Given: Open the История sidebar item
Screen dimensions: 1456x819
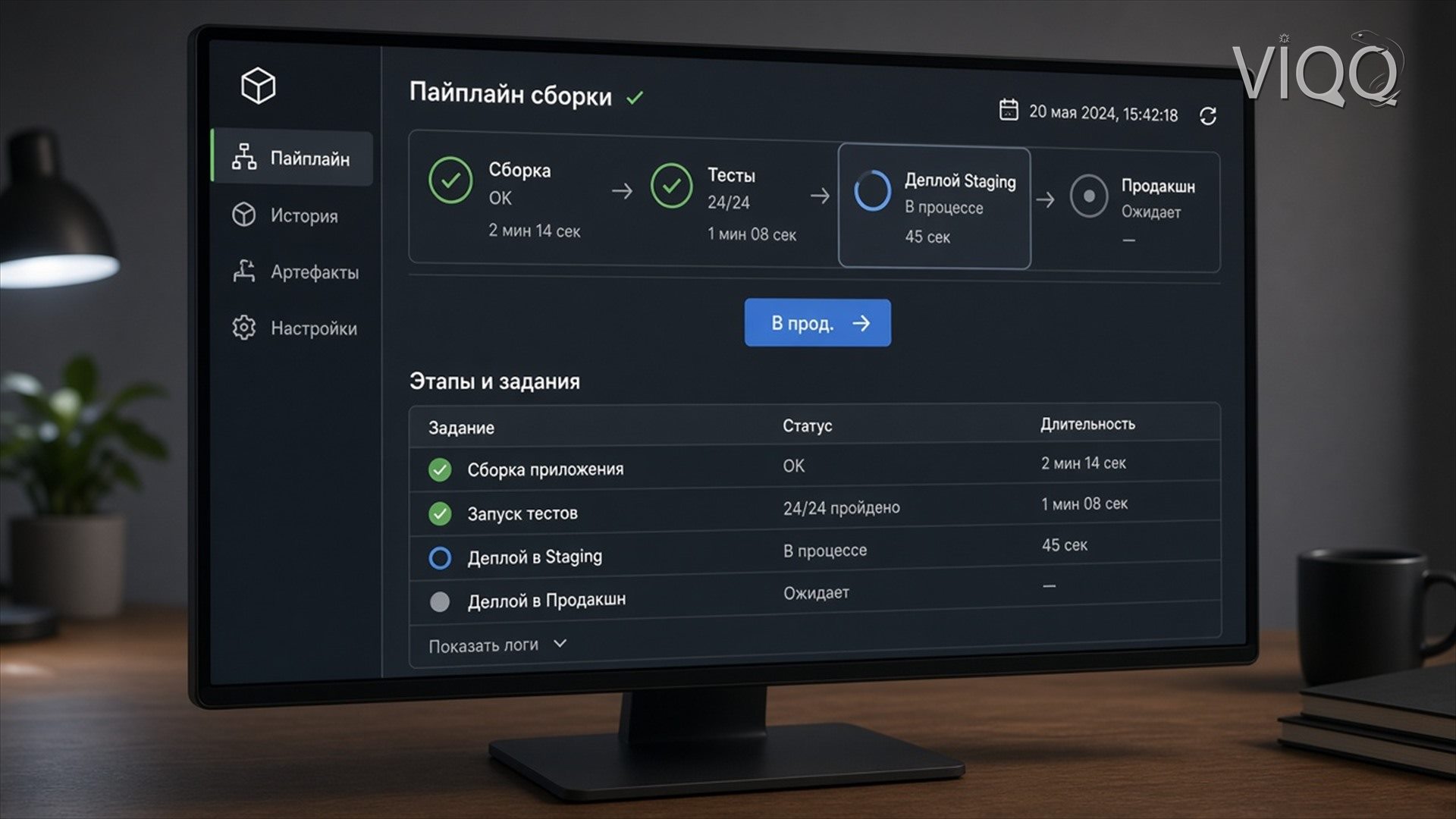Looking at the screenshot, I should pyautogui.click(x=285, y=215).
